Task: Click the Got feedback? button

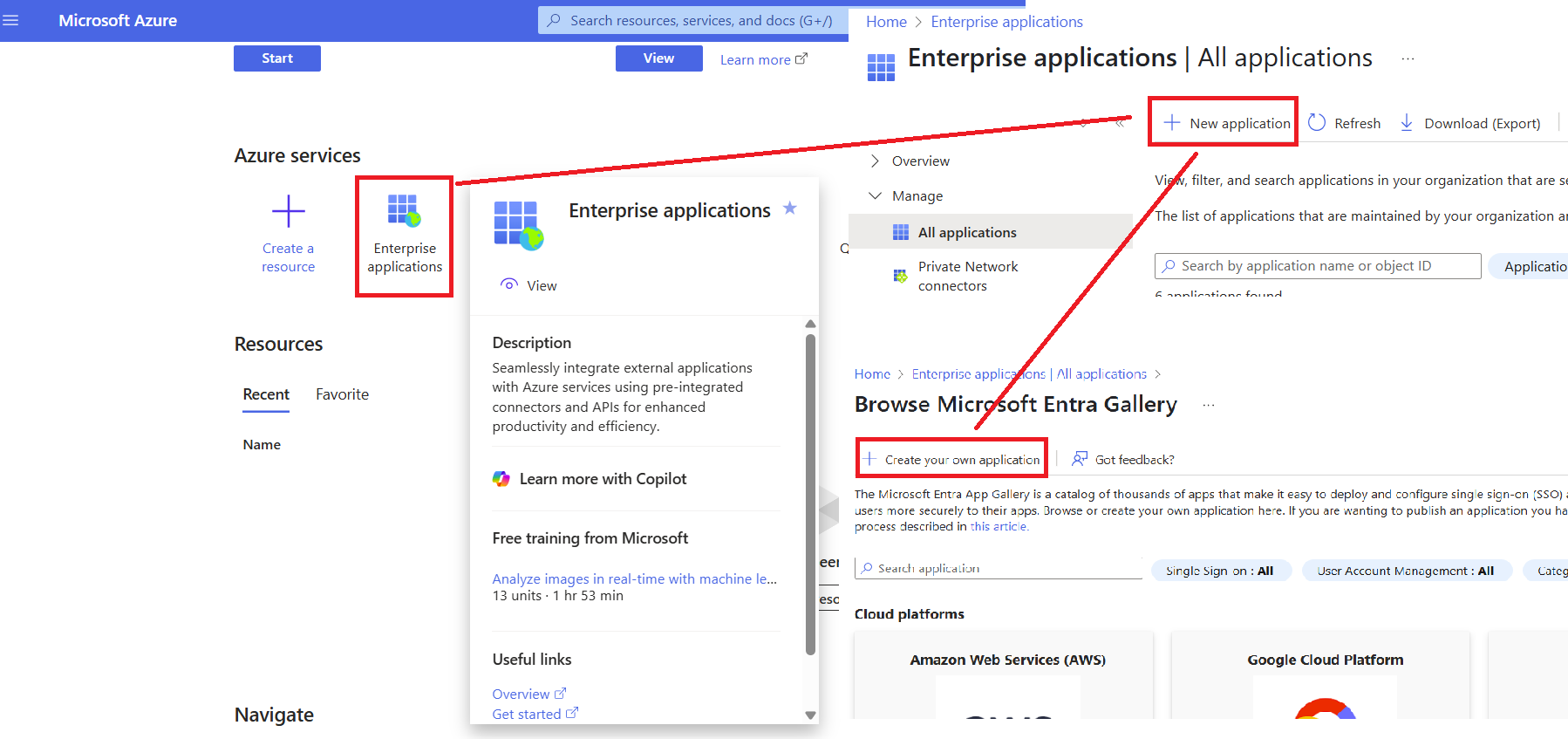Action: (1123, 459)
